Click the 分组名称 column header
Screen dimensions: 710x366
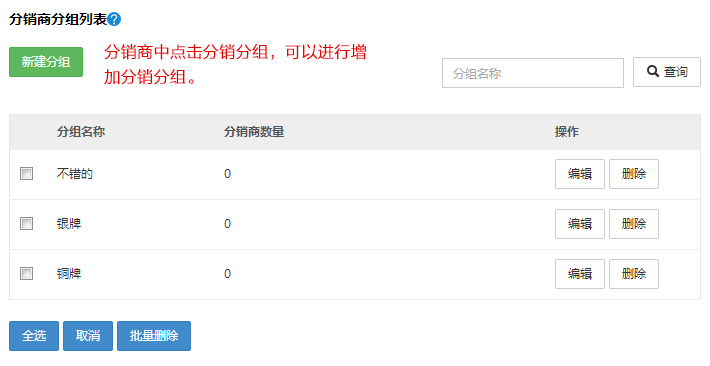click(81, 132)
